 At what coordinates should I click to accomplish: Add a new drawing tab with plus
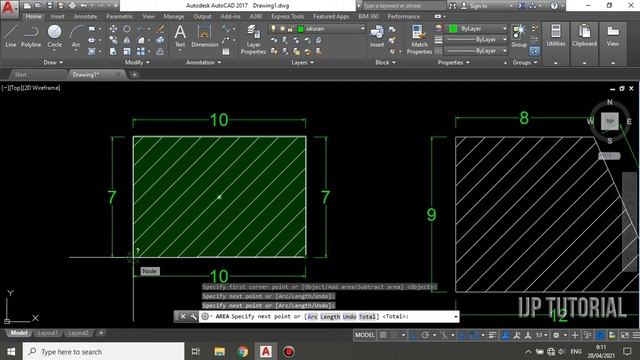(x=134, y=75)
